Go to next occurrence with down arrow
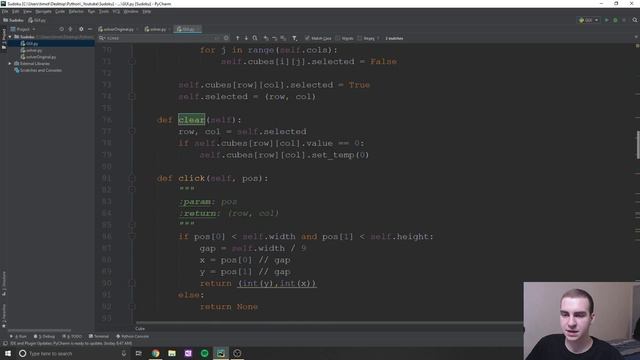640x360 pixels. tap(246, 38)
